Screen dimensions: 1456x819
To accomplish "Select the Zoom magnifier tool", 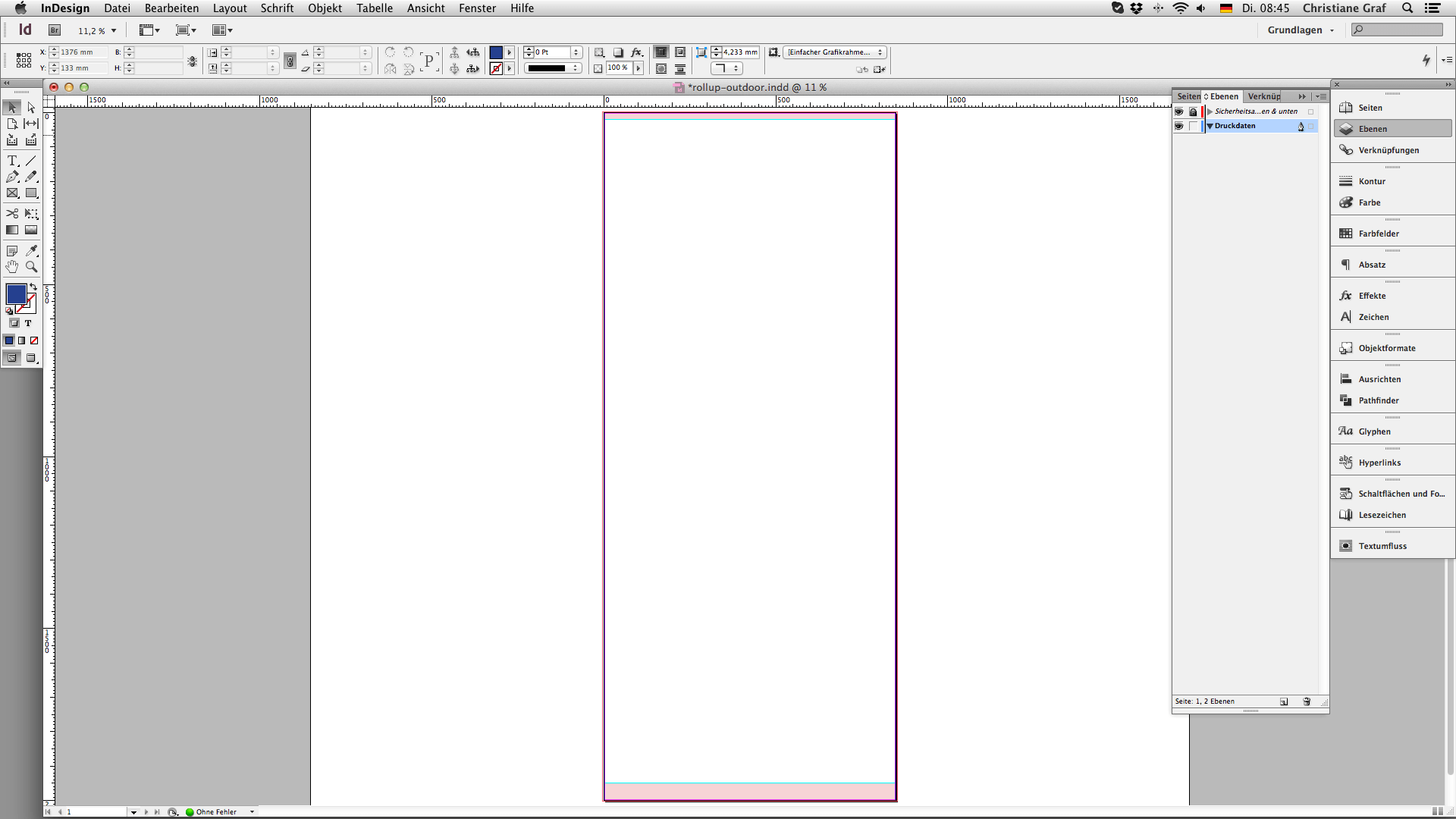I will 31,267.
